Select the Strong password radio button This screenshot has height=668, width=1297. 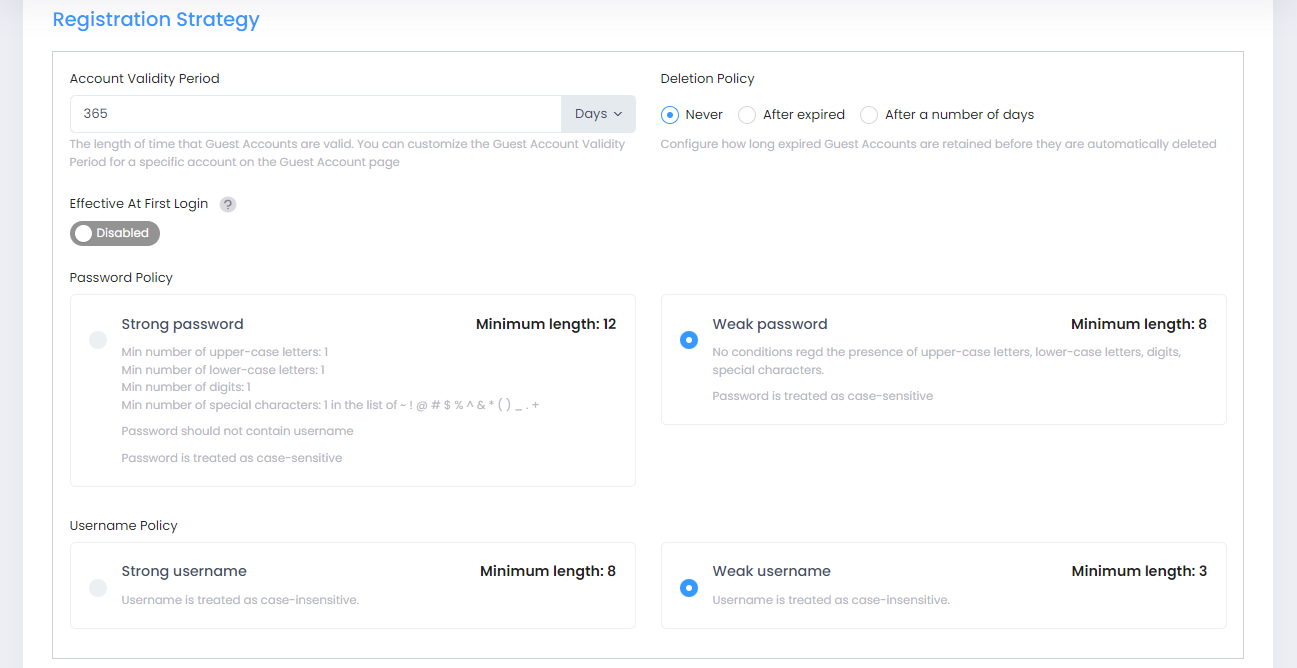click(98, 340)
